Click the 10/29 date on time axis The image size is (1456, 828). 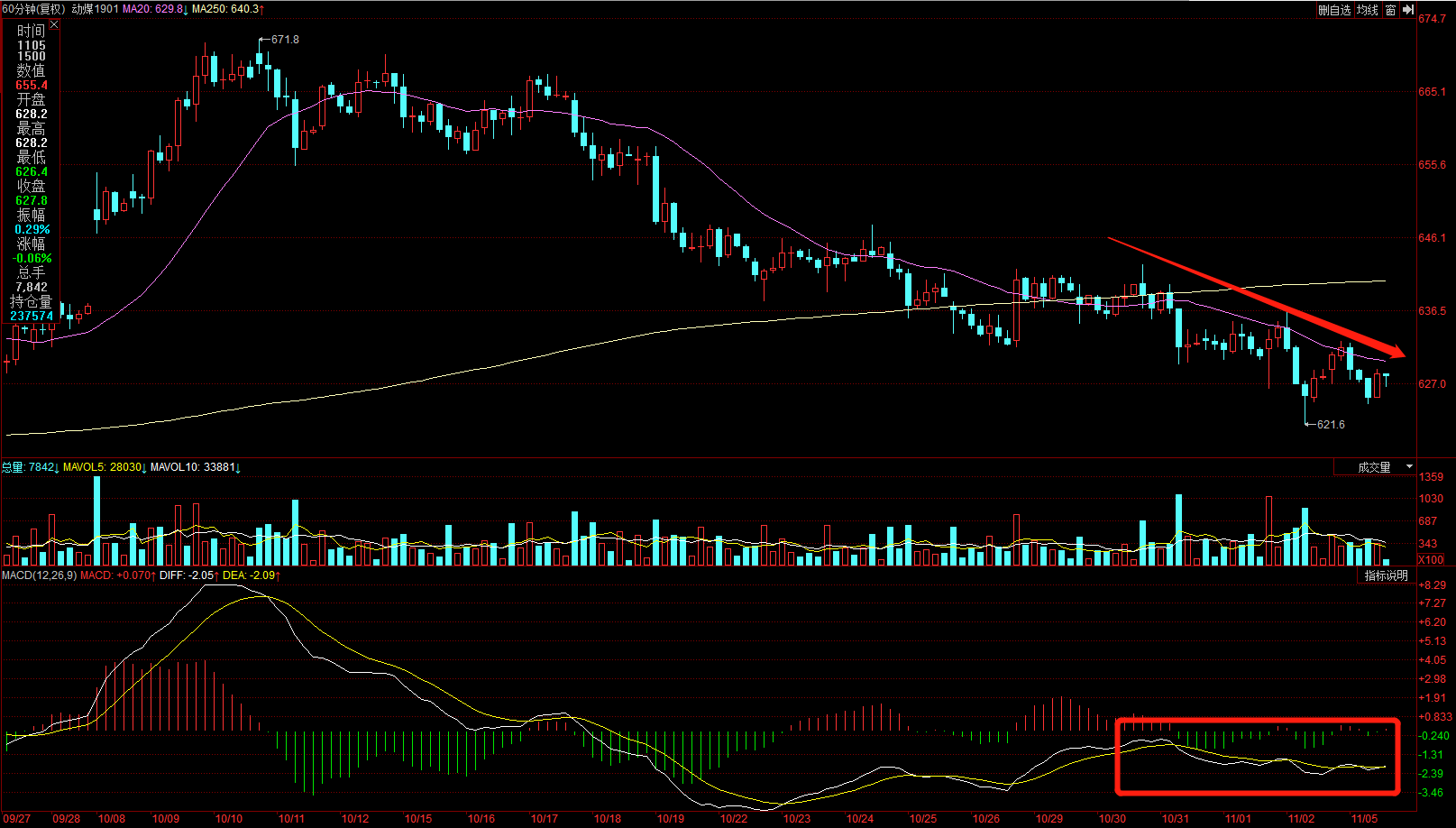pos(1049,819)
